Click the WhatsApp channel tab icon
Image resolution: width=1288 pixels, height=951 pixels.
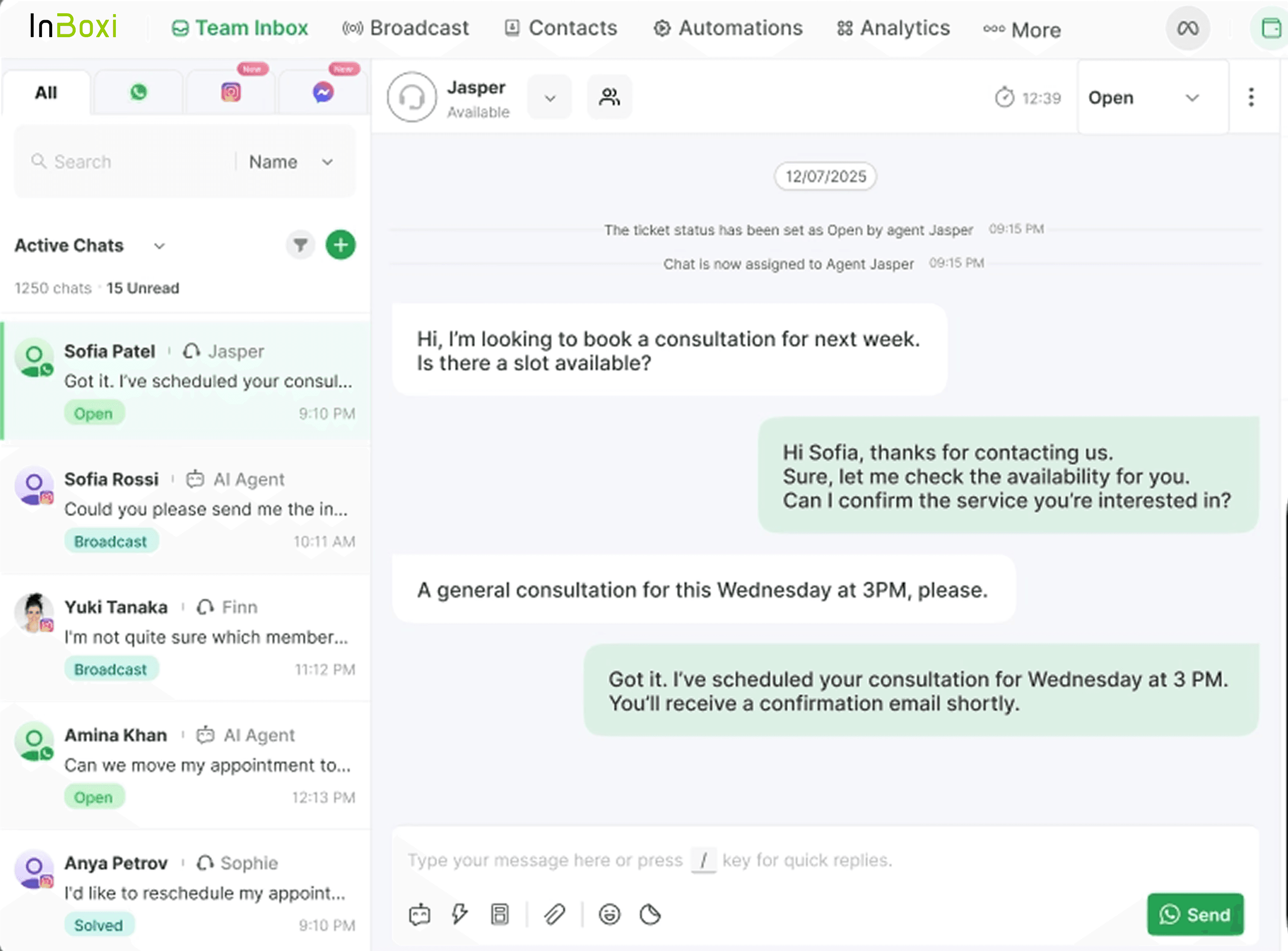pyautogui.click(x=138, y=92)
